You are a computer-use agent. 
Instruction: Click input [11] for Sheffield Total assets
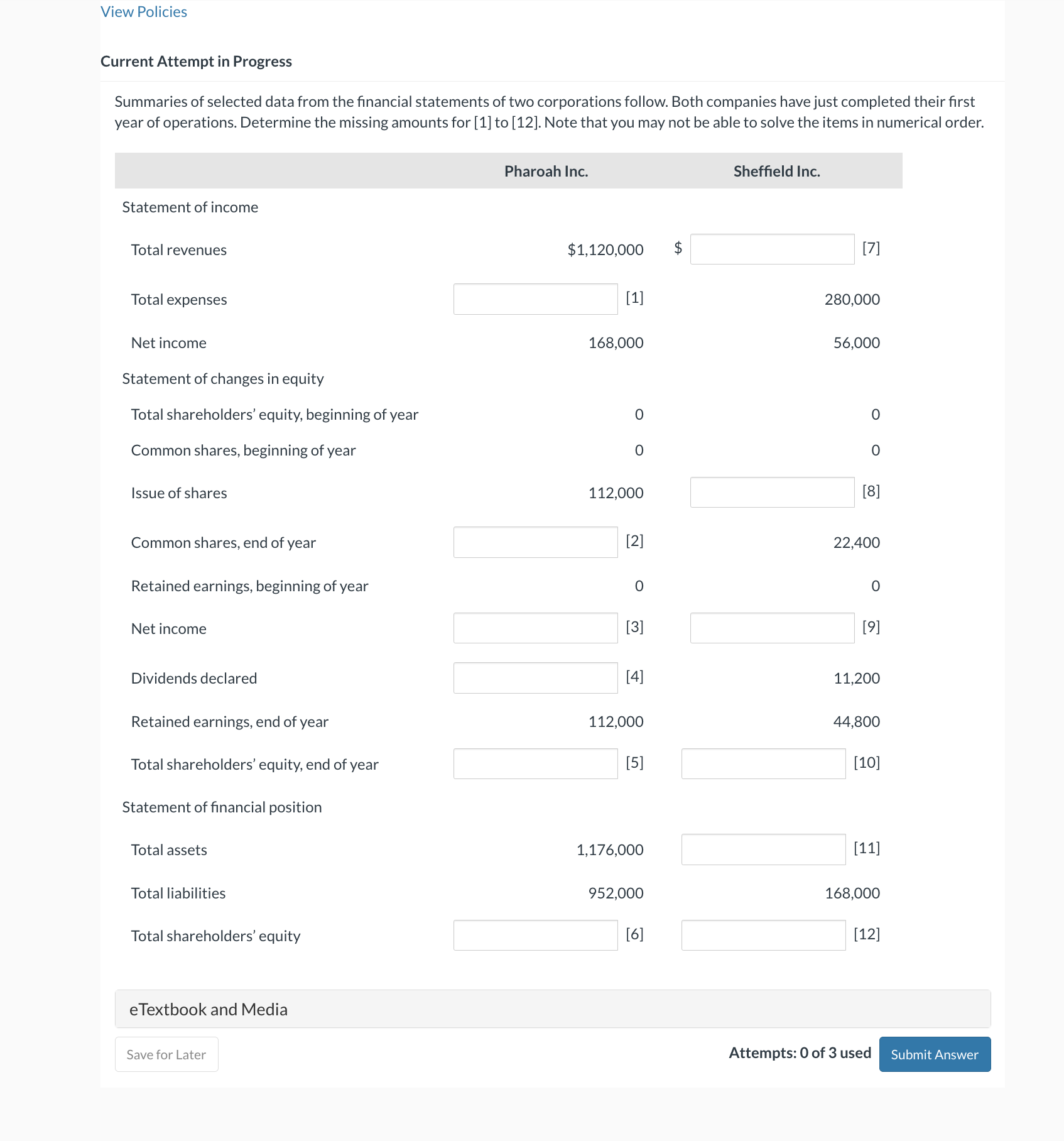coord(763,849)
